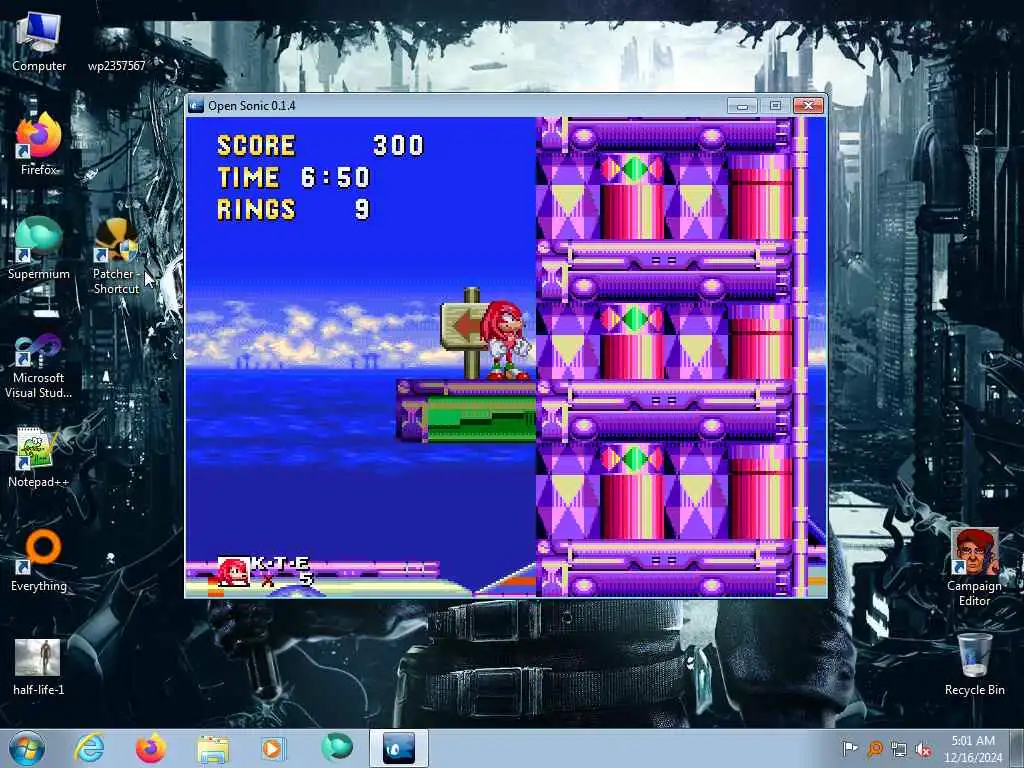Screen dimensions: 1024x768
Task: Click the RINGS count 9
Action: pyautogui.click(x=362, y=209)
